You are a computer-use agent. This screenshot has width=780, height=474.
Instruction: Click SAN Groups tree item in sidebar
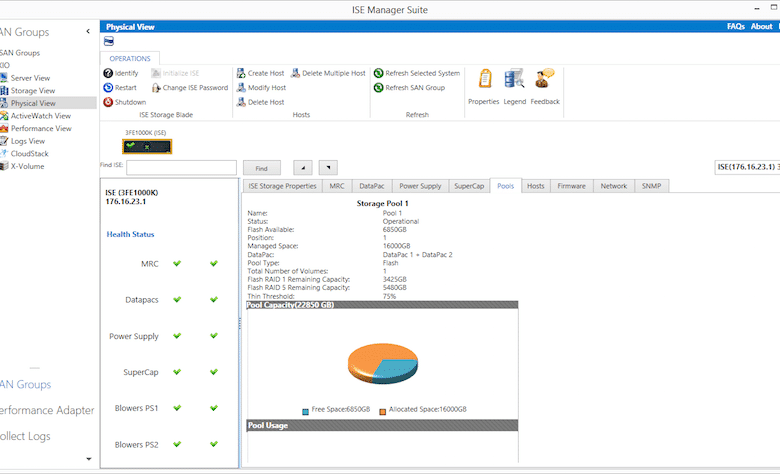click(20, 53)
